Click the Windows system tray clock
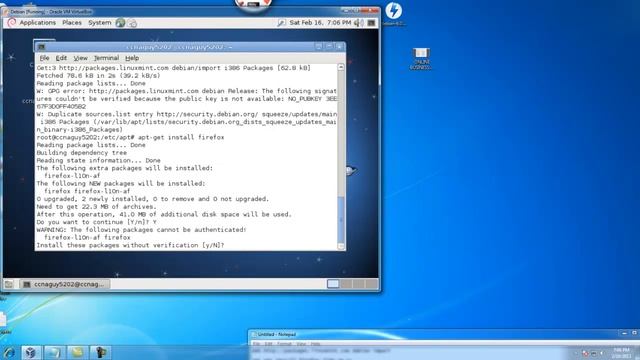640x360 pixels. [x=621, y=353]
